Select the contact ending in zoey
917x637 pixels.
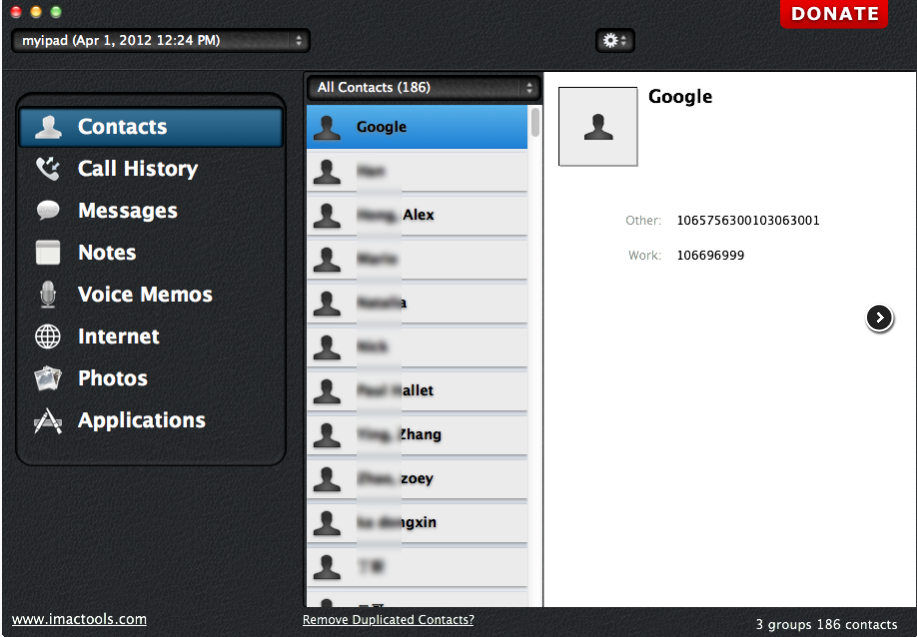coord(417,478)
